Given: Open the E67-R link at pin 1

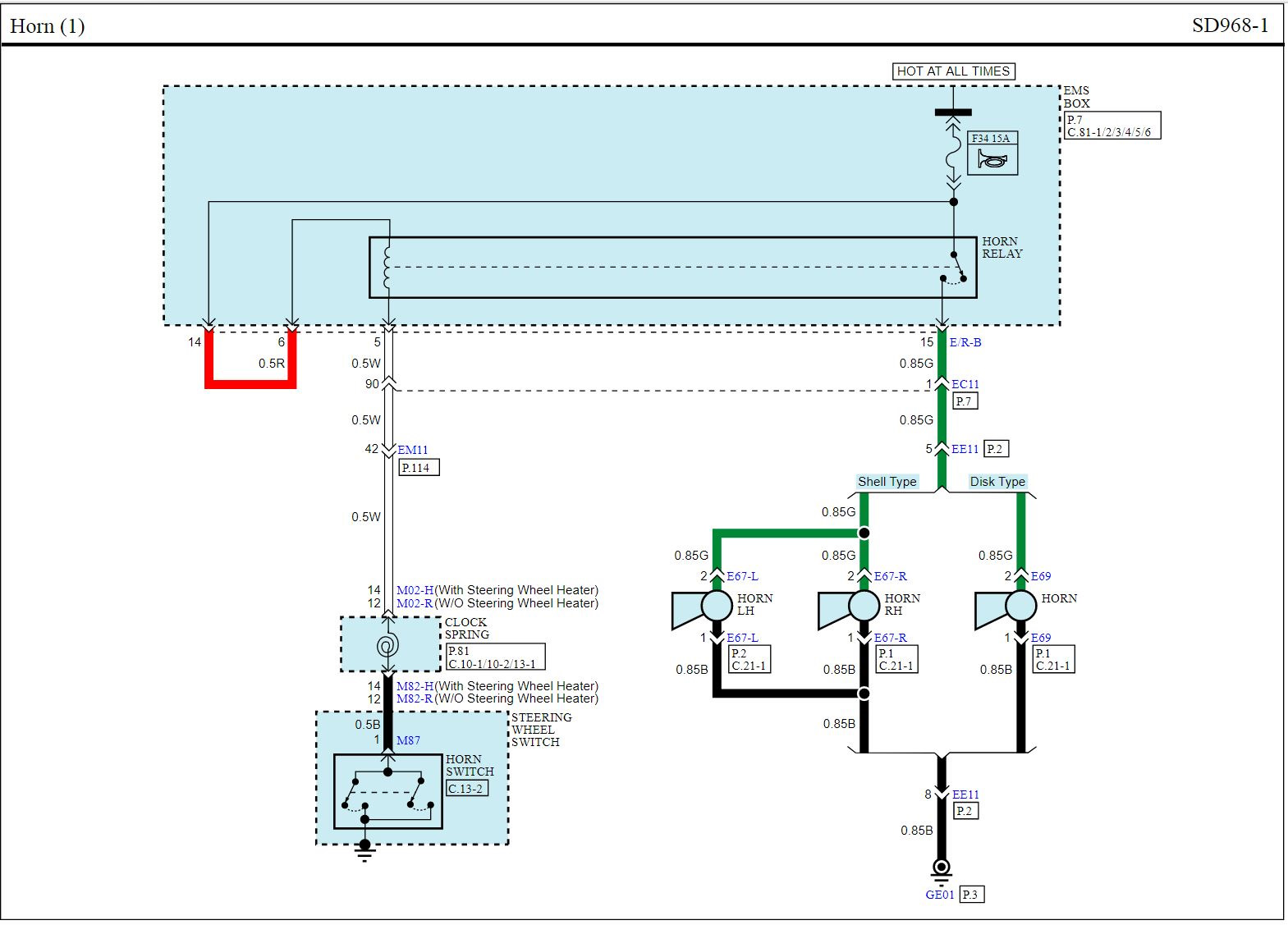Looking at the screenshot, I should [x=891, y=638].
